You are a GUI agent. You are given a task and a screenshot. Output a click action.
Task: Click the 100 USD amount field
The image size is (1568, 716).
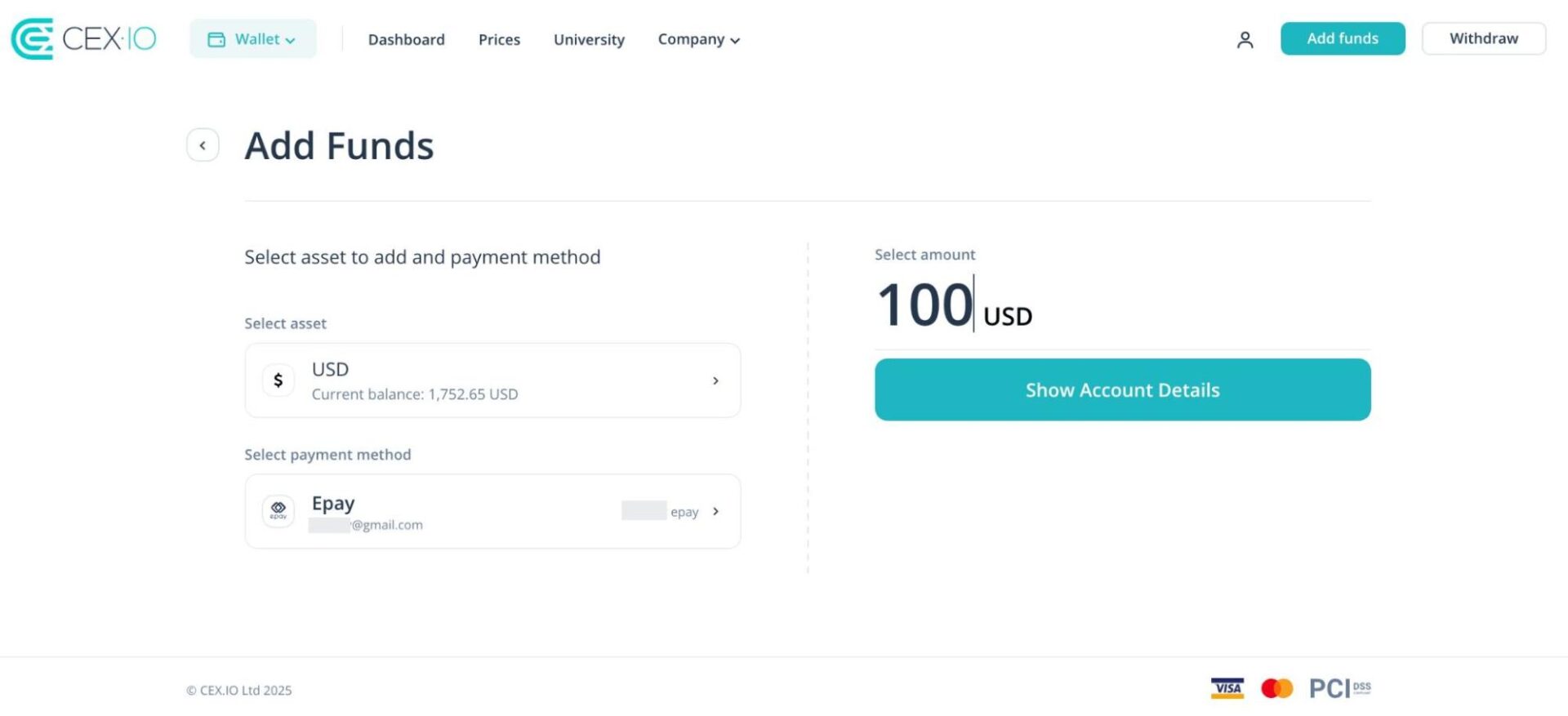[x=925, y=305]
